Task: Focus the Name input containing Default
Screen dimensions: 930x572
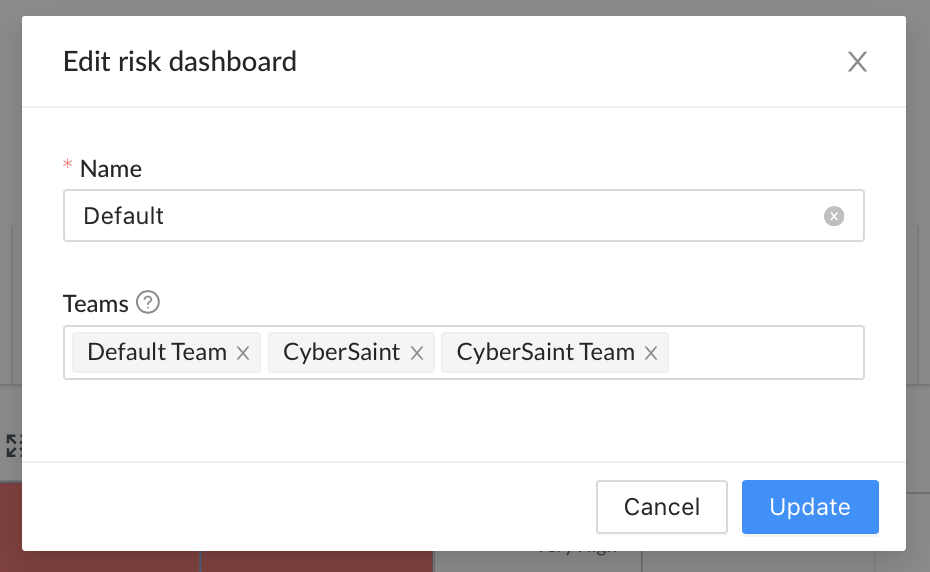Action: coord(463,216)
